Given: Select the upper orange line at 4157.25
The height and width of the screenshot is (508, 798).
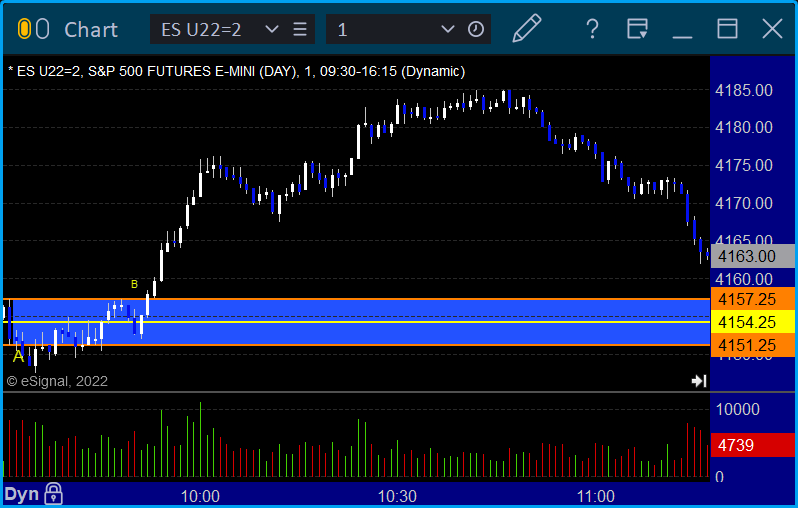Looking at the screenshot, I should click(356, 299).
